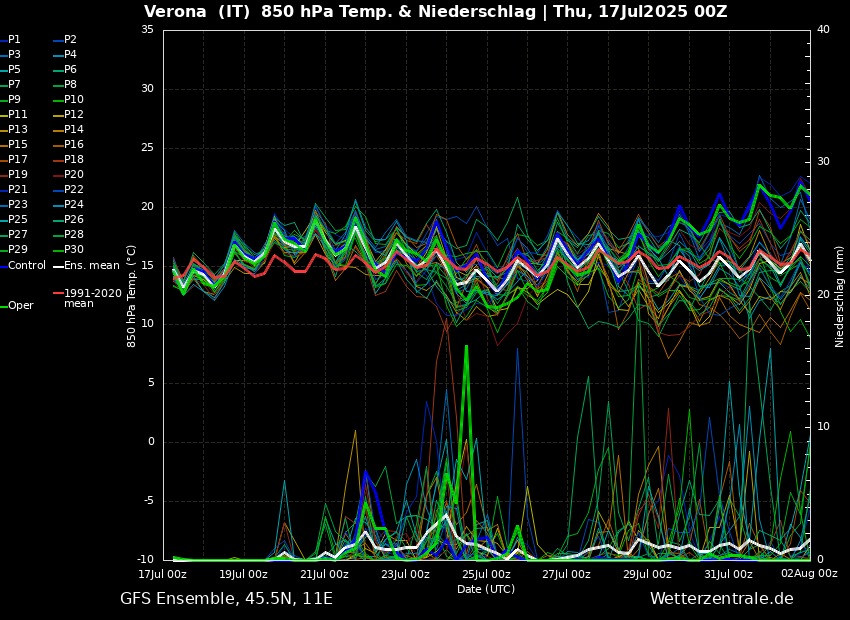Click the 'Niederschlag (mm)' right axis label
Viewport: 850px width, 620px height.
coord(840,296)
